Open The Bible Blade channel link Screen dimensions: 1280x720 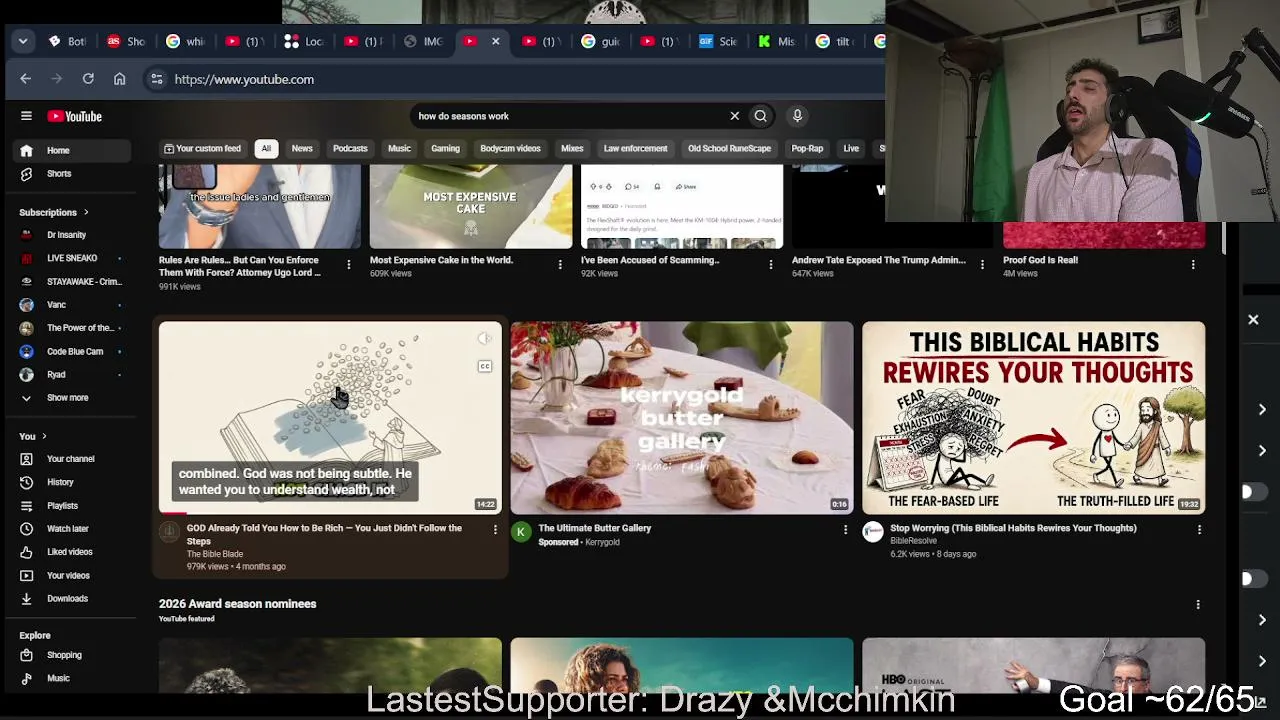[215, 554]
